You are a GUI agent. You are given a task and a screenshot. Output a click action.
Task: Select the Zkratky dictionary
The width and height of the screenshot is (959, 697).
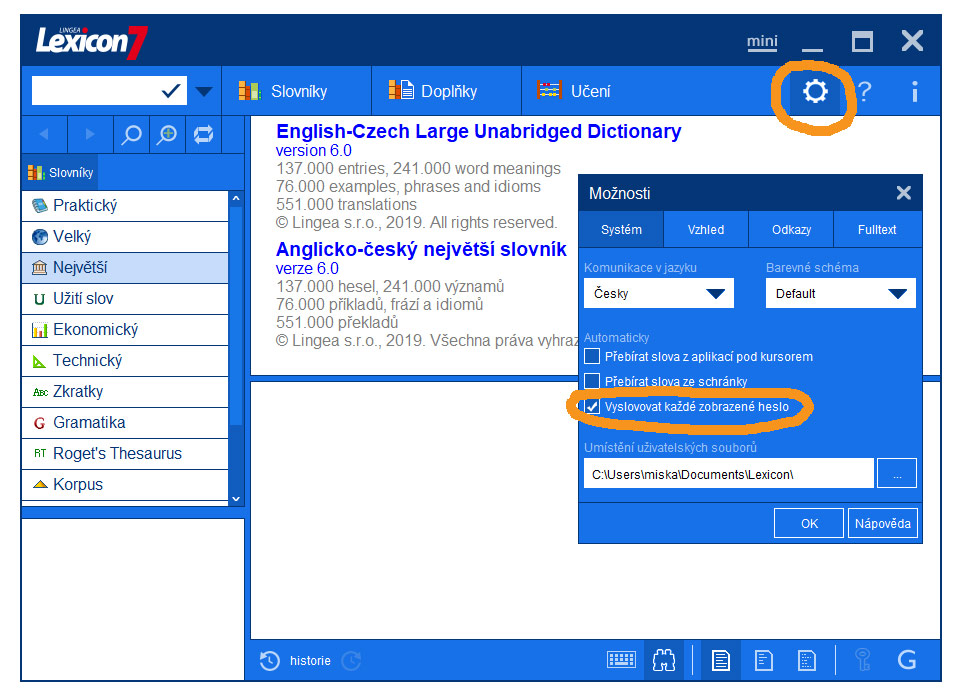coord(125,392)
